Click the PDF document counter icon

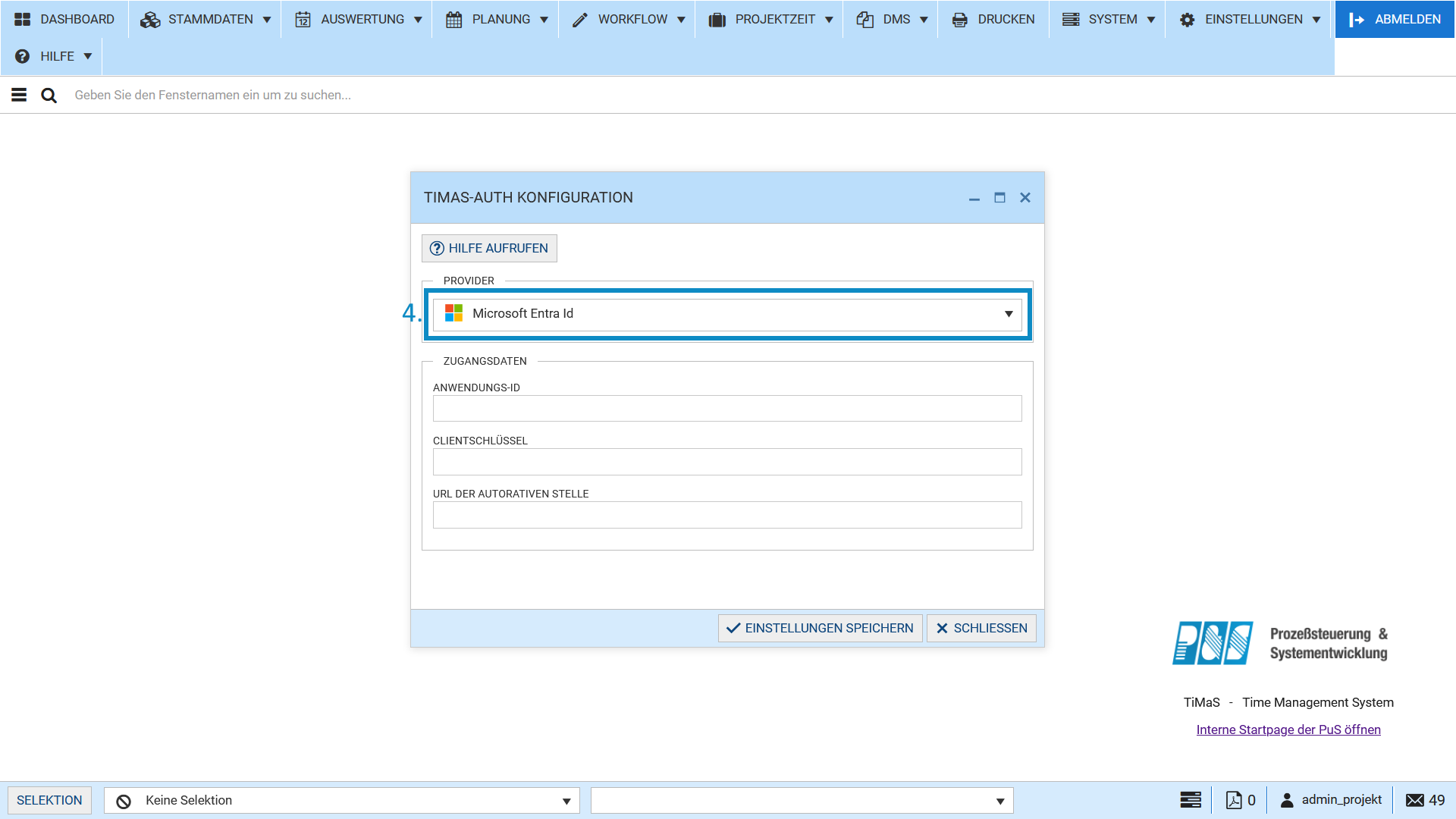coord(1234,800)
